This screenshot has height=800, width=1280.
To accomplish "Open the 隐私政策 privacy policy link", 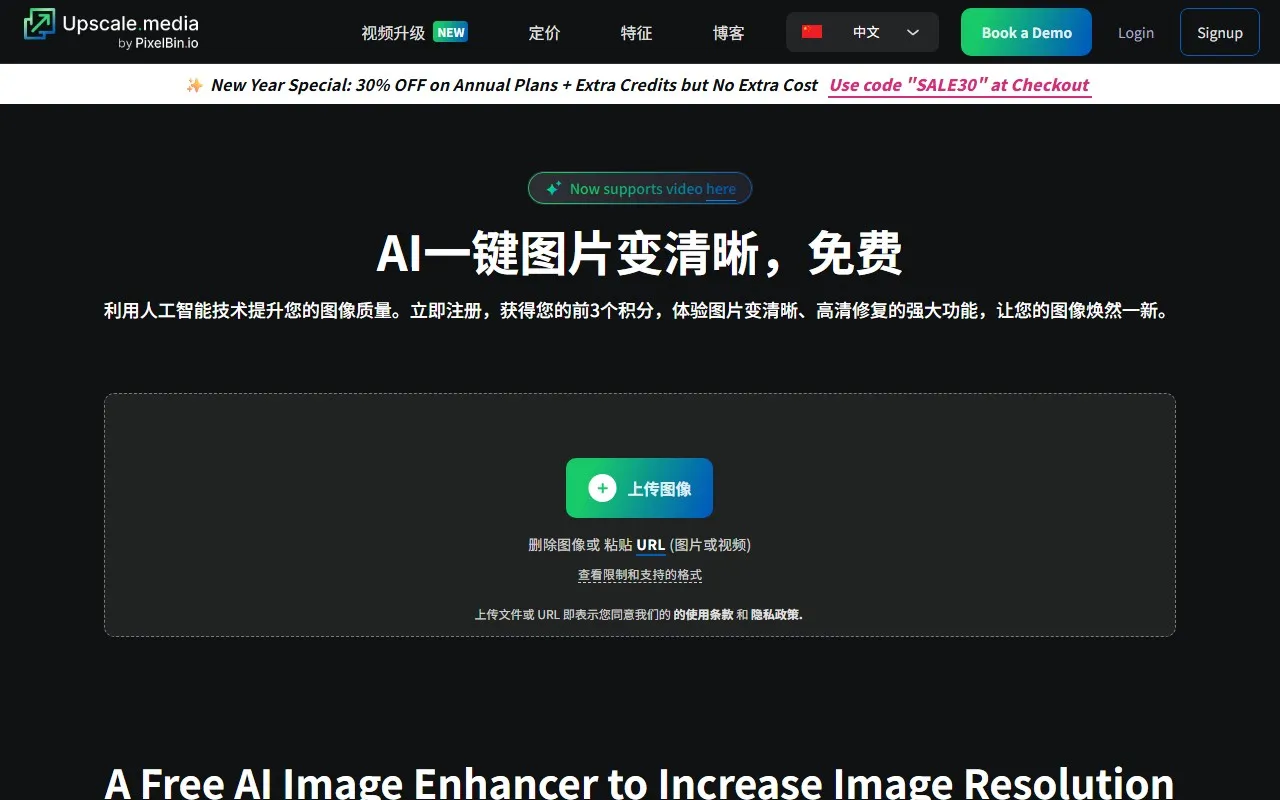I will 776,614.
